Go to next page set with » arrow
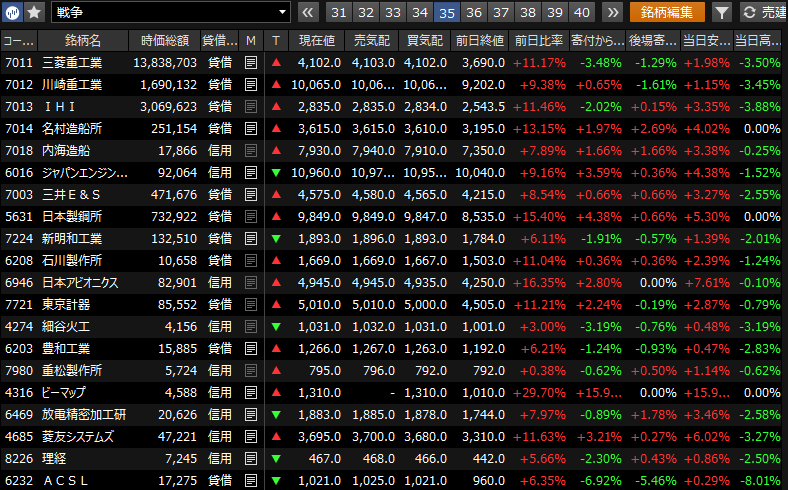The height and width of the screenshot is (490, 788). click(613, 12)
